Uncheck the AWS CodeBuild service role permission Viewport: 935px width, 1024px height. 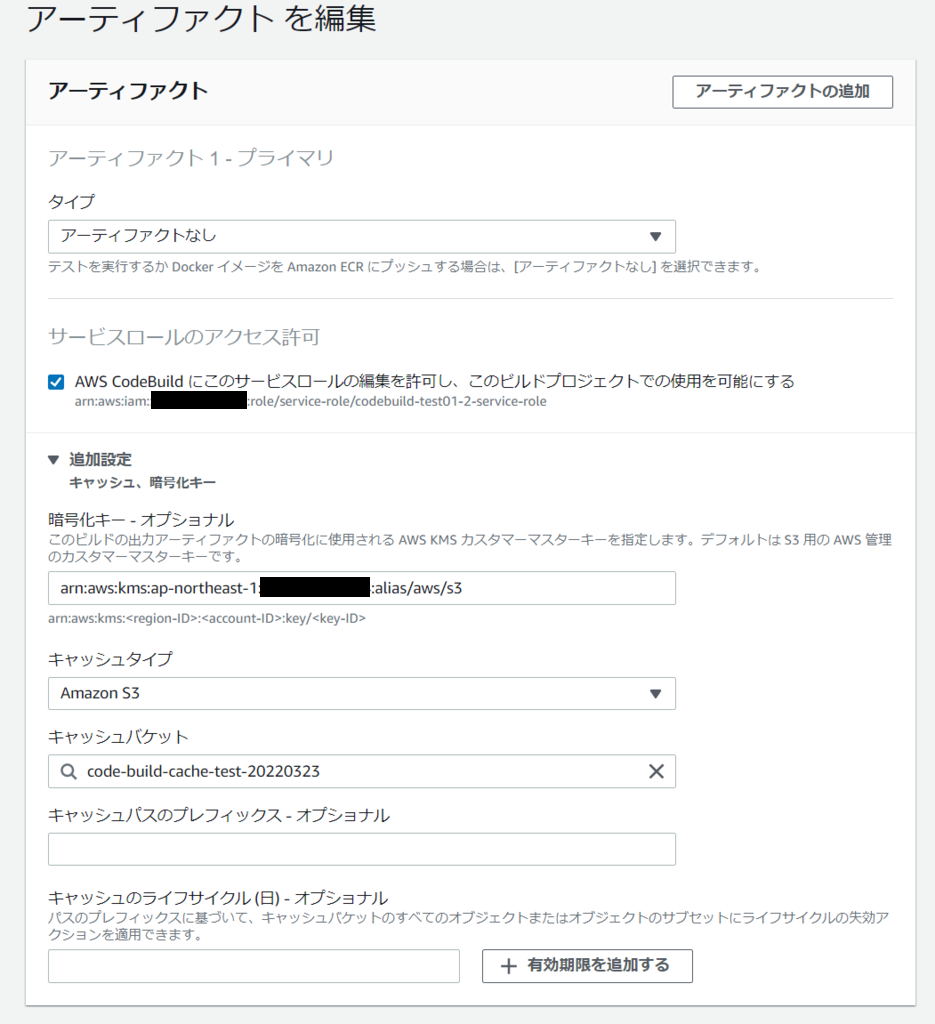52,381
